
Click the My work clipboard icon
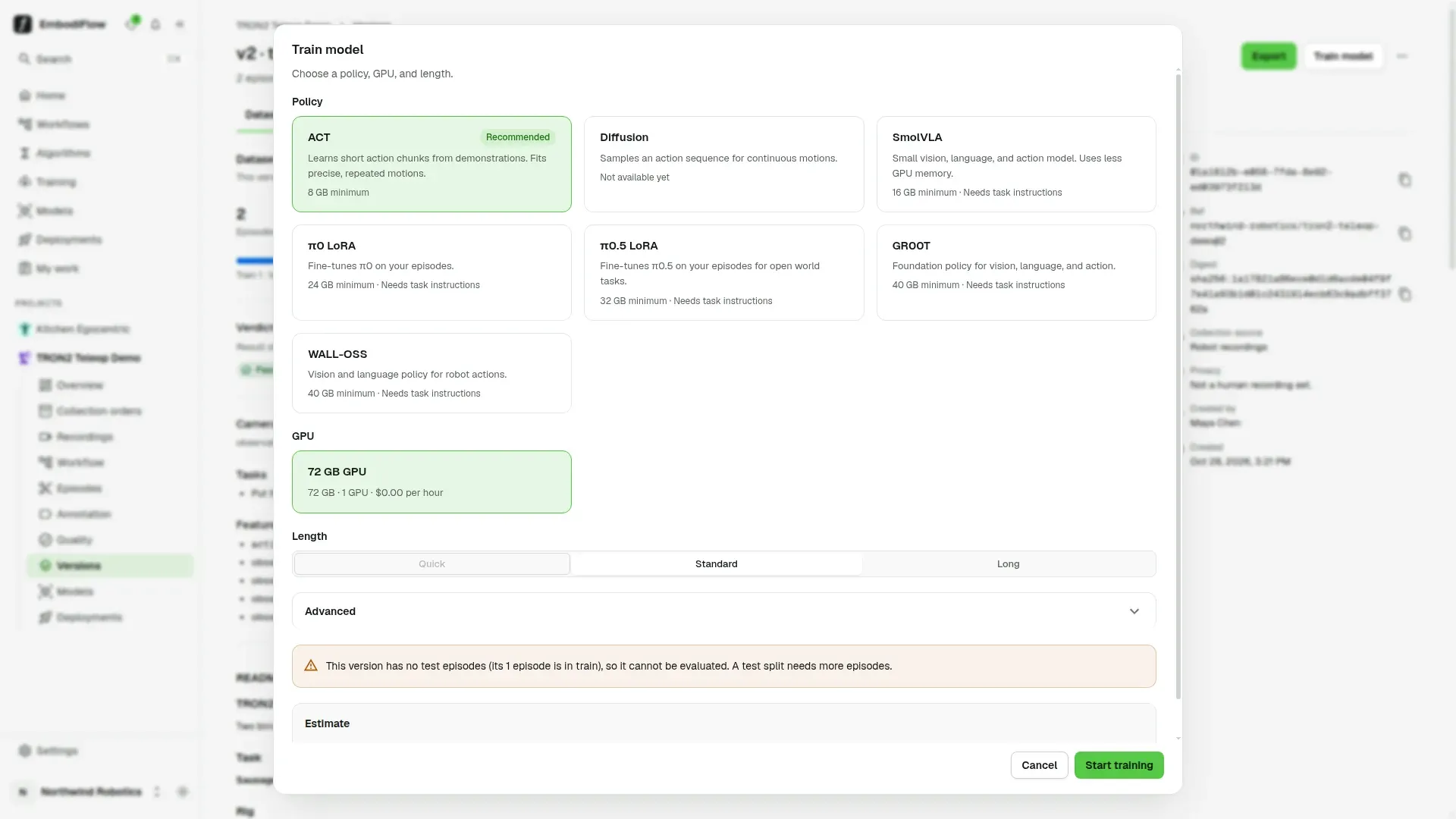(x=25, y=268)
